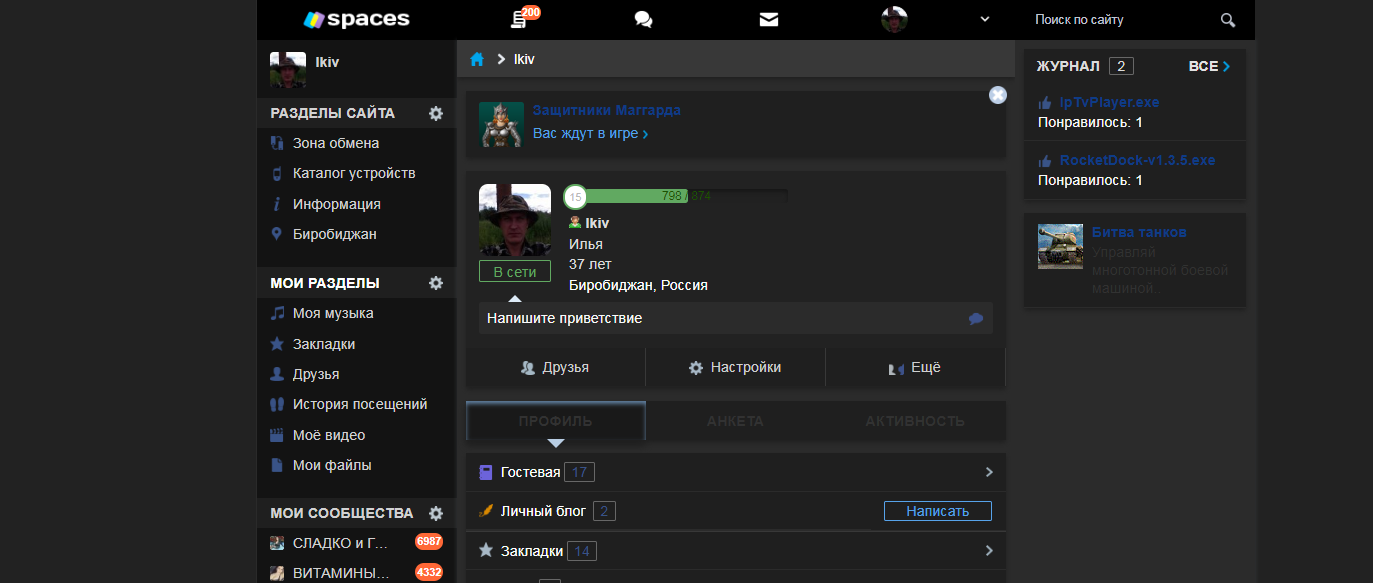
Task: Click the user avatar in top bar
Action: click(x=894, y=19)
